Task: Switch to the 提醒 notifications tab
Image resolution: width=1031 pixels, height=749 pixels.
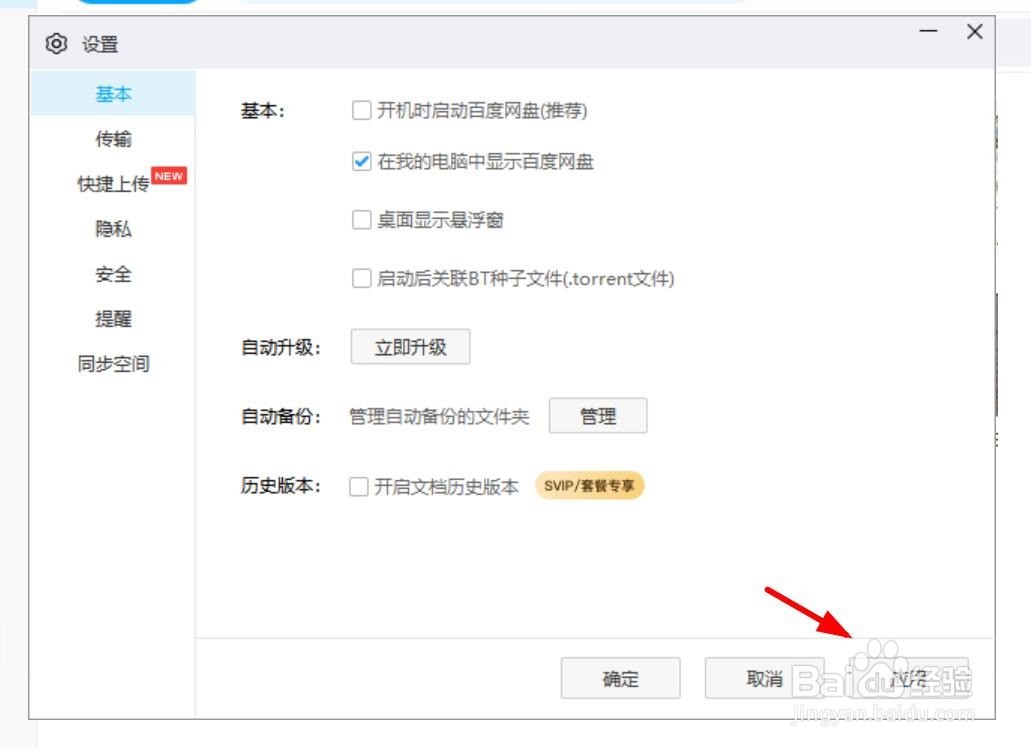Action: 114,319
